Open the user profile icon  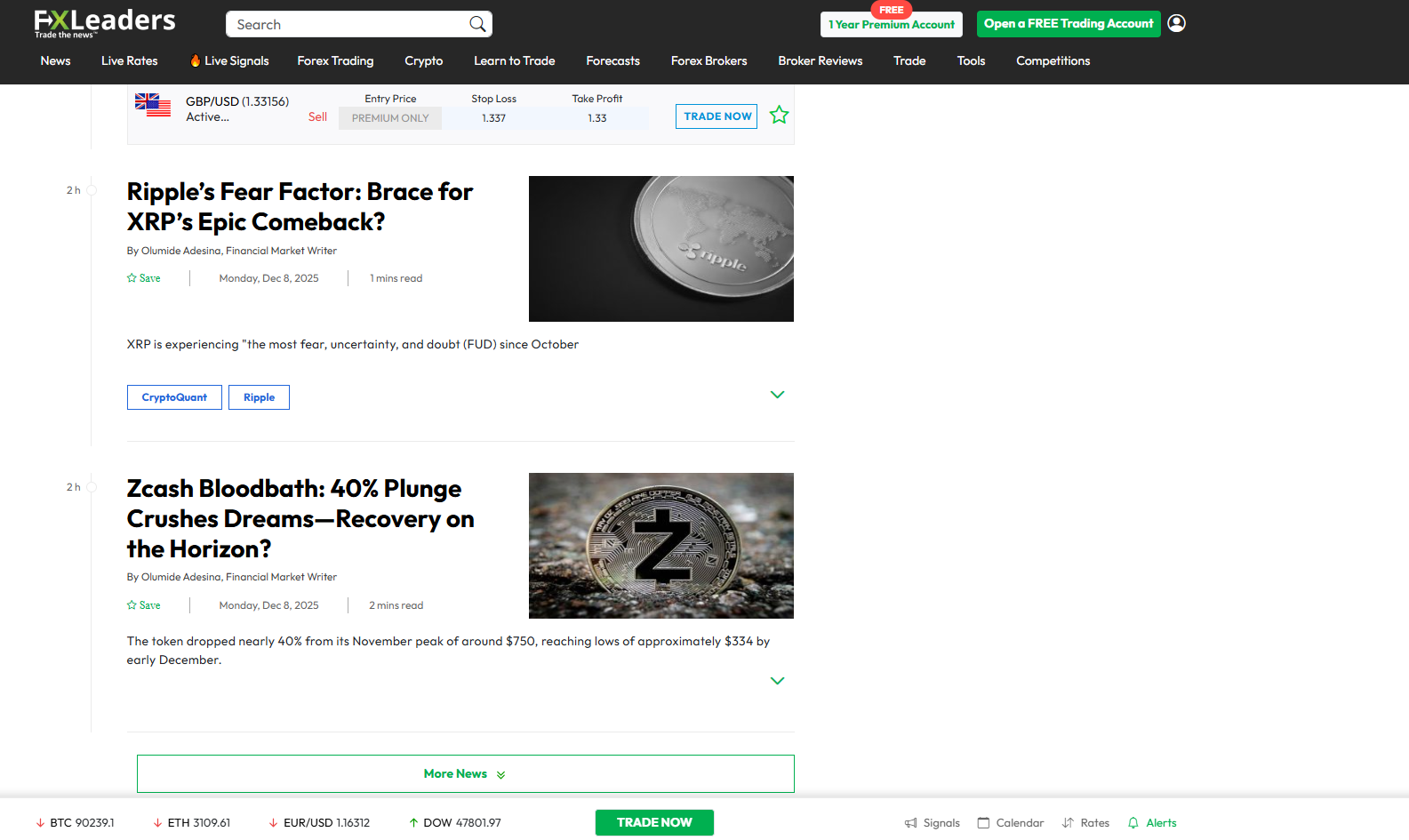1176,23
